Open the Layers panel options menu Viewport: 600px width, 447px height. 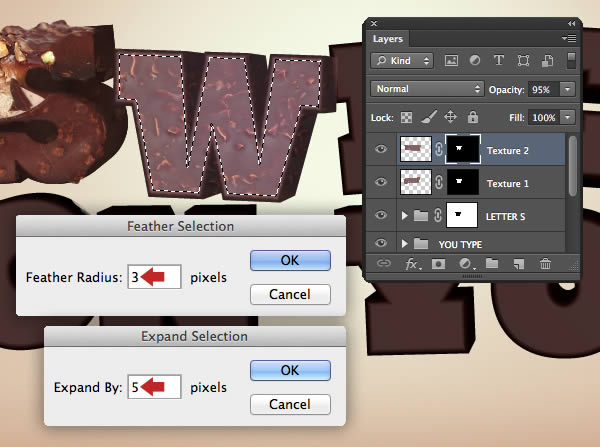pos(569,38)
